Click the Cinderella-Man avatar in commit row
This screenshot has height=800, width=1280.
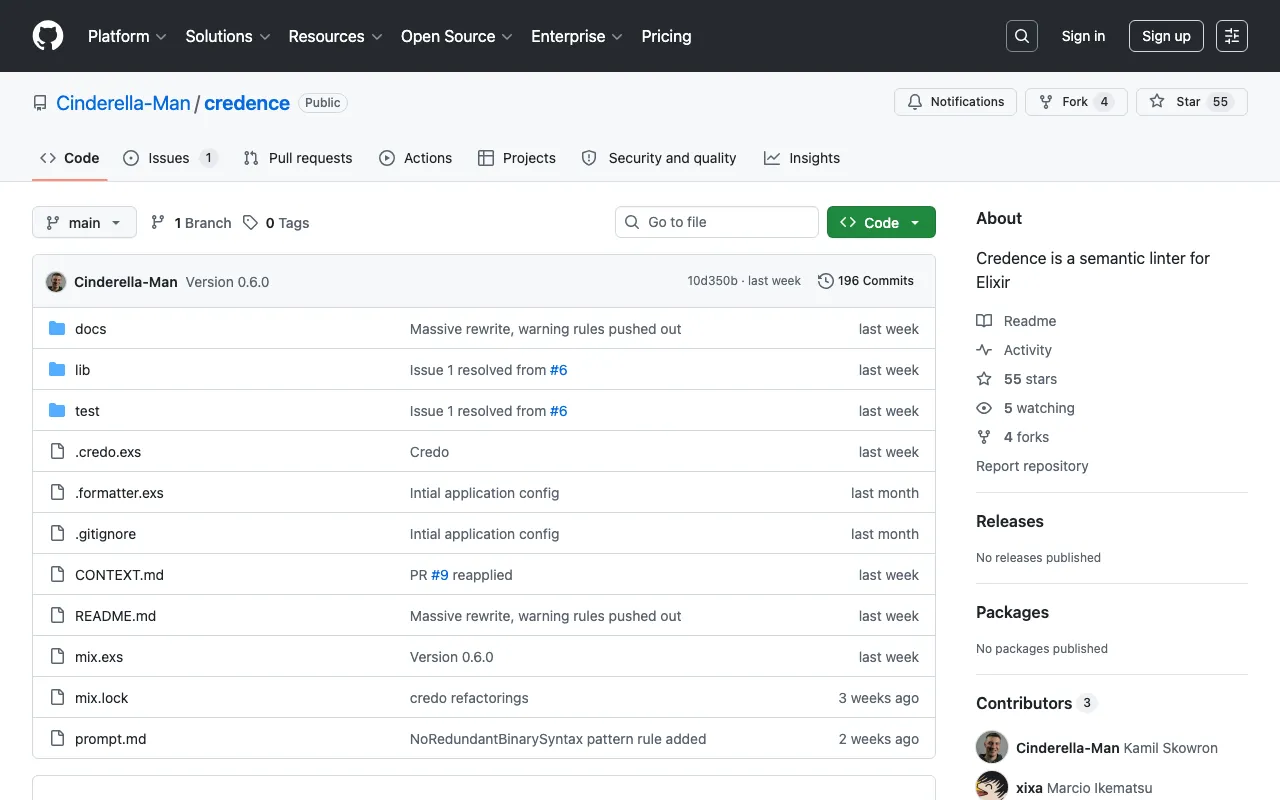[56, 282]
